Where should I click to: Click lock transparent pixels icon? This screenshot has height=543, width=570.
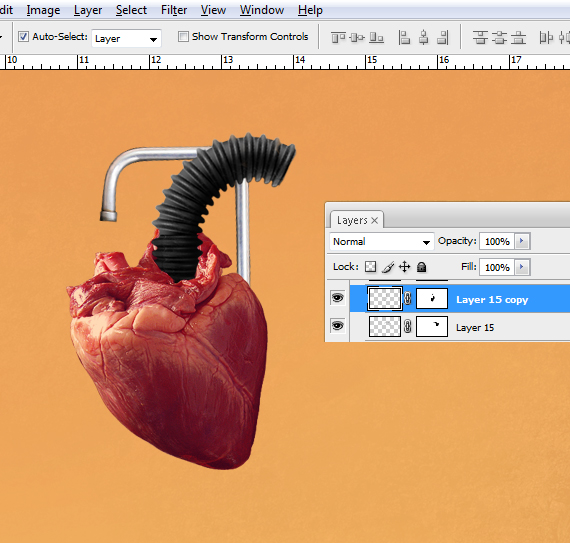click(x=370, y=267)
